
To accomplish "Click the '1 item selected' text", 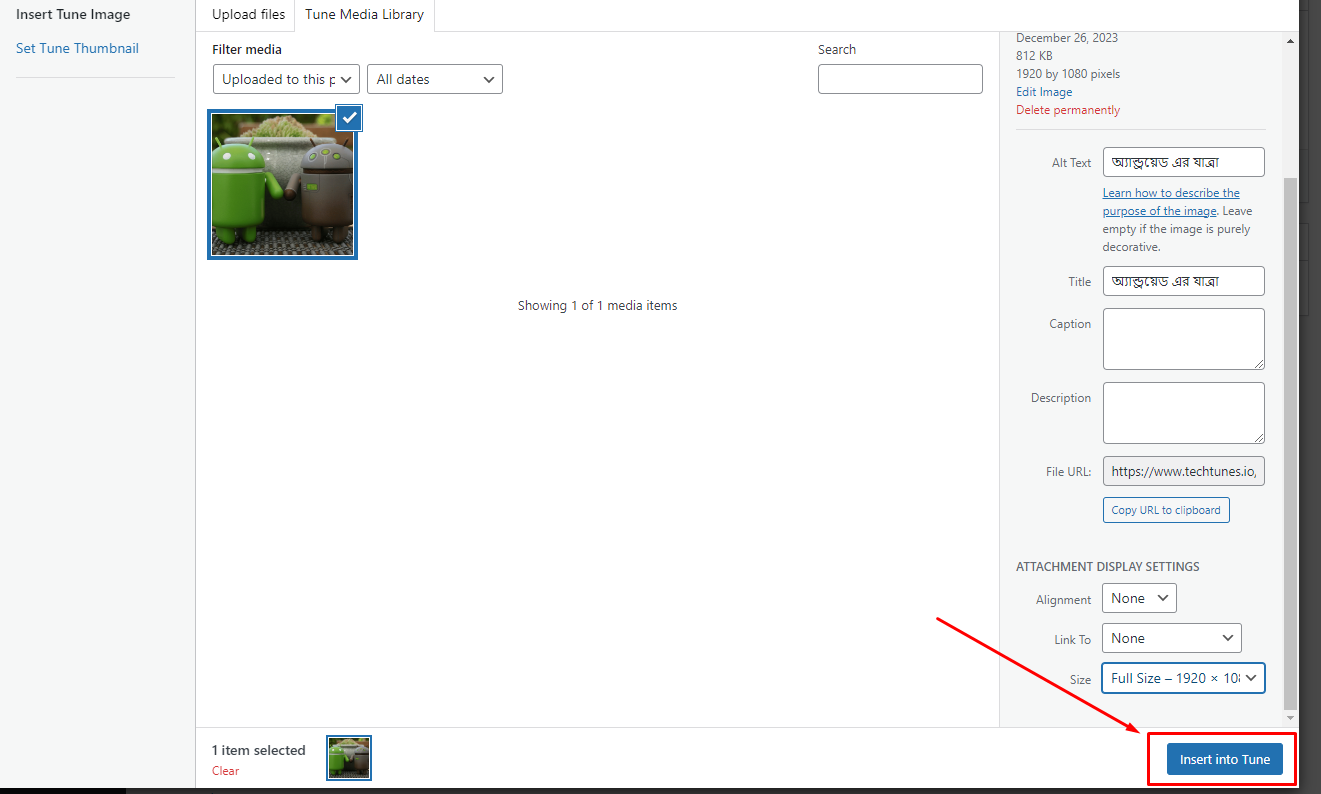I will pyautogui.click(x=258, y=750).
